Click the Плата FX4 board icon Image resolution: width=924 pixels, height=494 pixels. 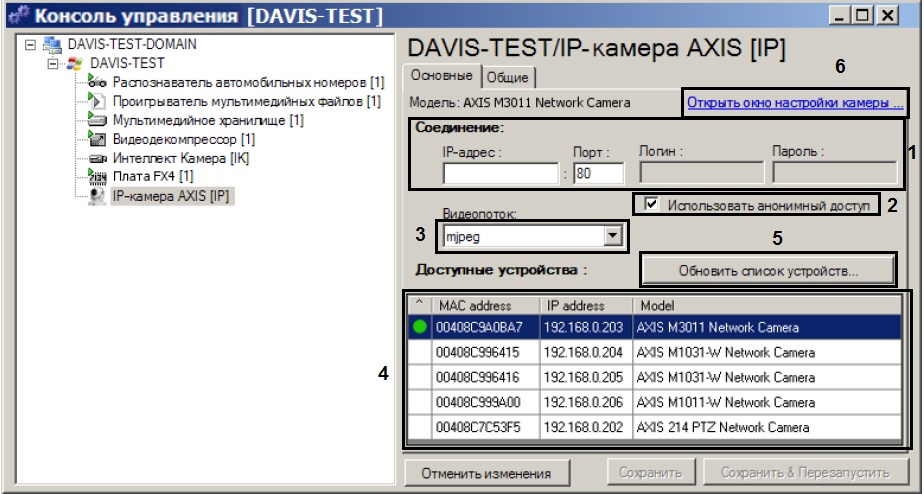[x=97, y=176]
